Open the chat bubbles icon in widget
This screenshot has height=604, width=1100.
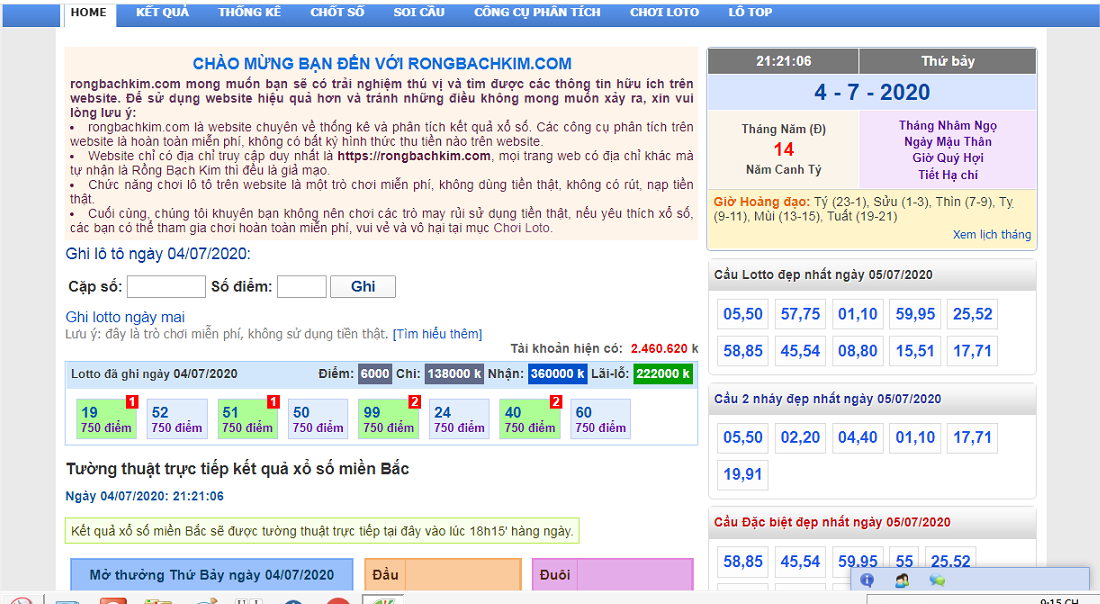(x=937, y=579)
